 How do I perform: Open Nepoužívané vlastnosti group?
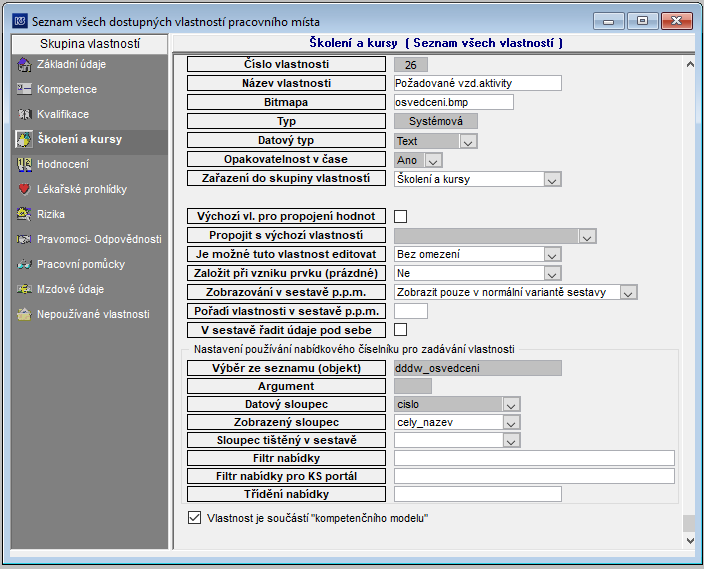(93, 314)
